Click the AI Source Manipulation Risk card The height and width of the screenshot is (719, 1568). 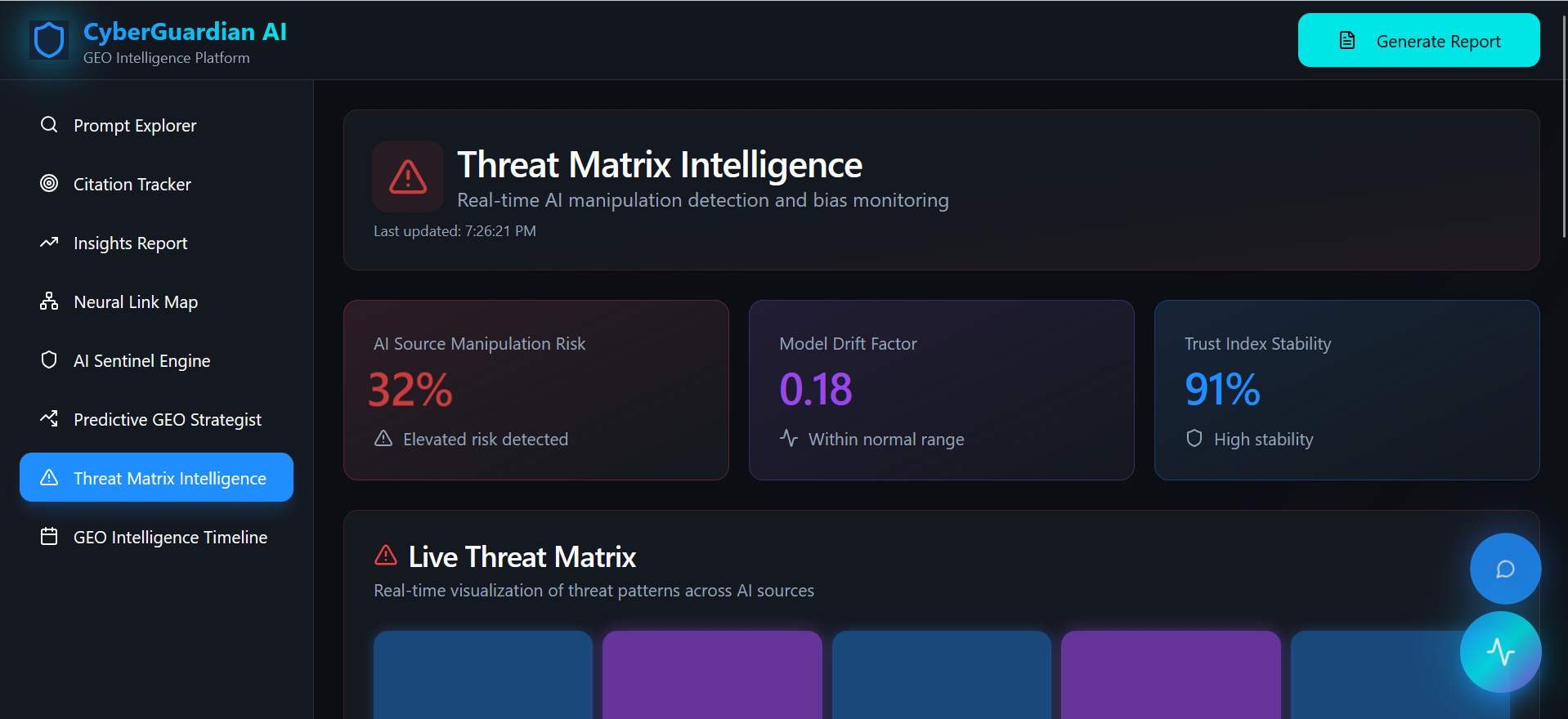pyautogui.click(x=536, y=390)
